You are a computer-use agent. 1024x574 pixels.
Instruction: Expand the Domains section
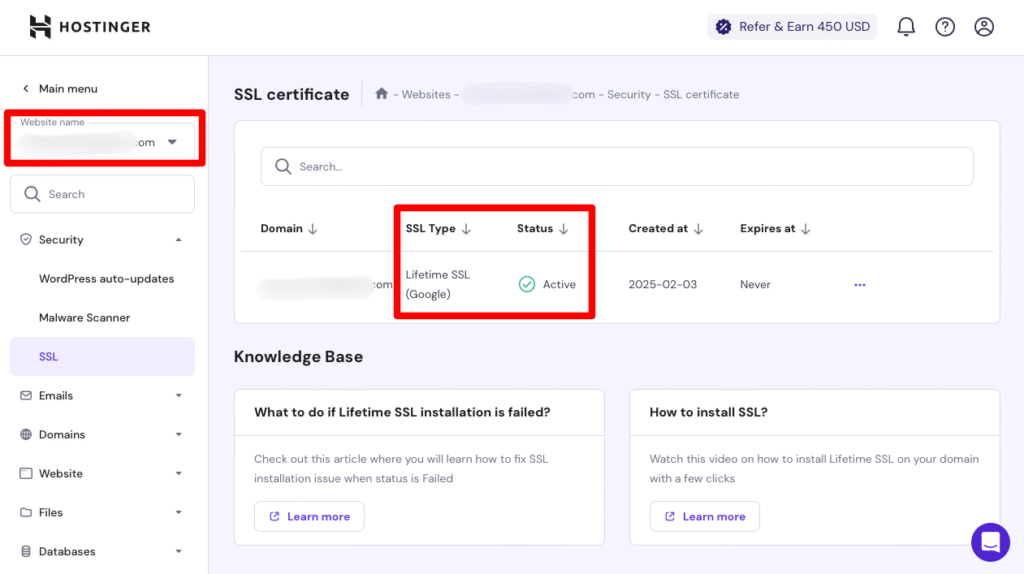coord(178,435)
